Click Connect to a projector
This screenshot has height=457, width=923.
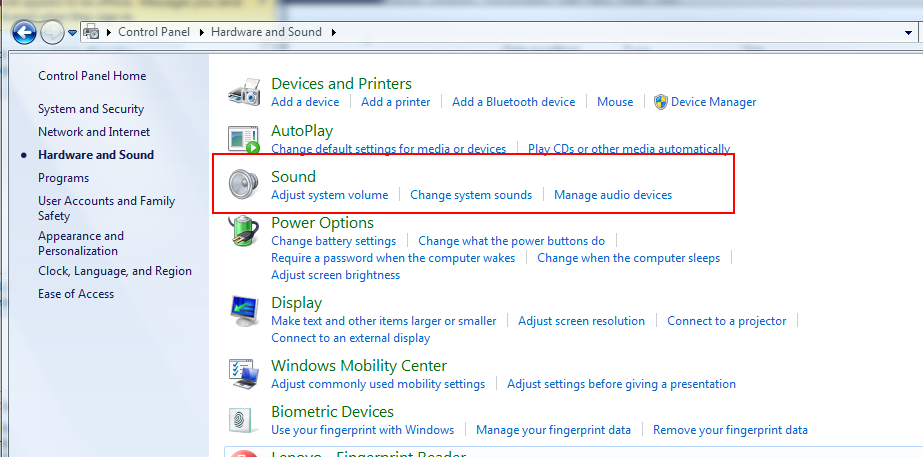click(x=726, y=321)
